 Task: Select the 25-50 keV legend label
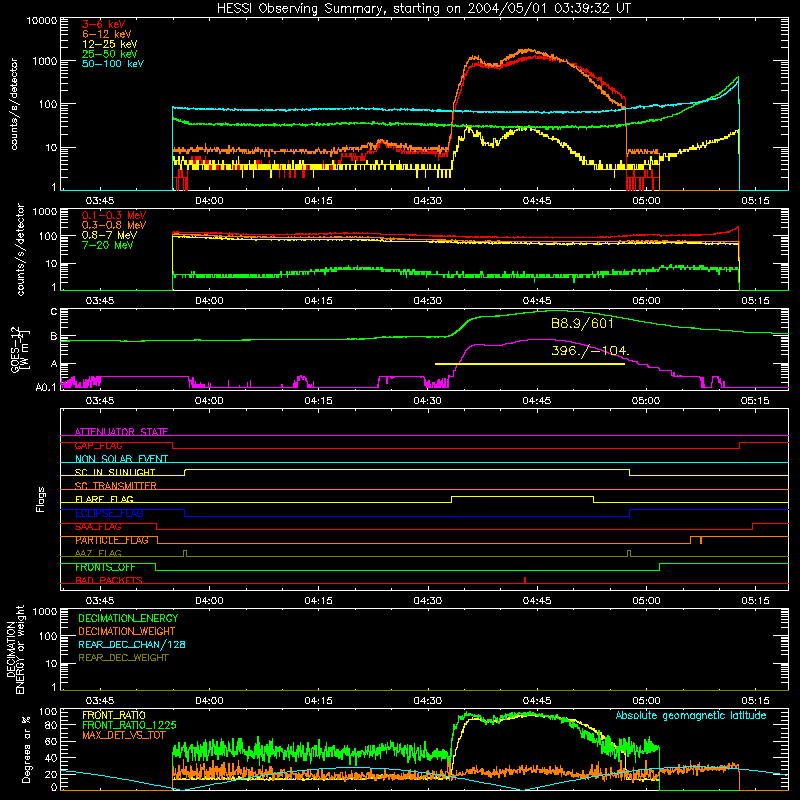point(110,54)
